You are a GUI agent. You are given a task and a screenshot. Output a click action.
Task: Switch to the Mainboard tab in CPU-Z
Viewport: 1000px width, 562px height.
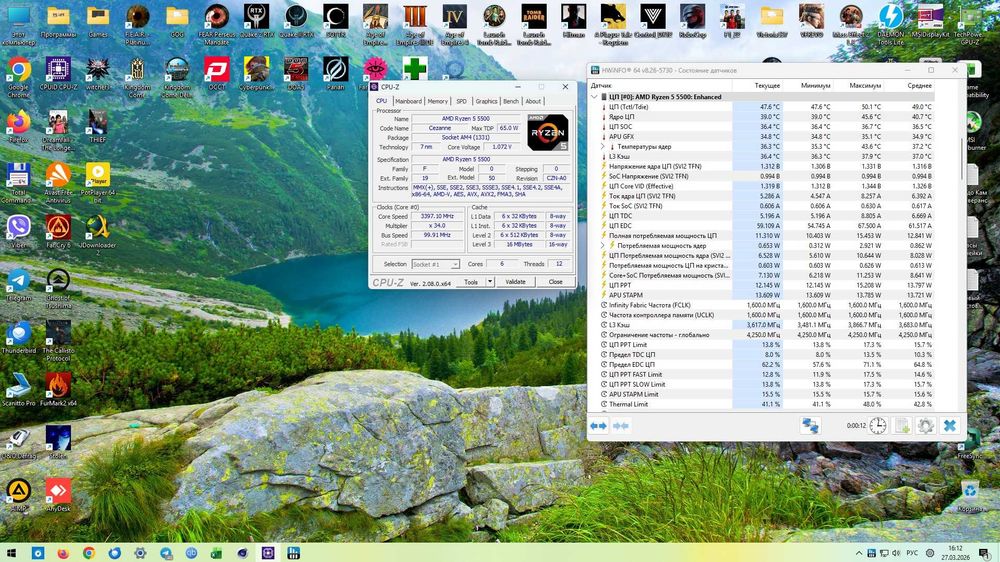pos(408,101)
